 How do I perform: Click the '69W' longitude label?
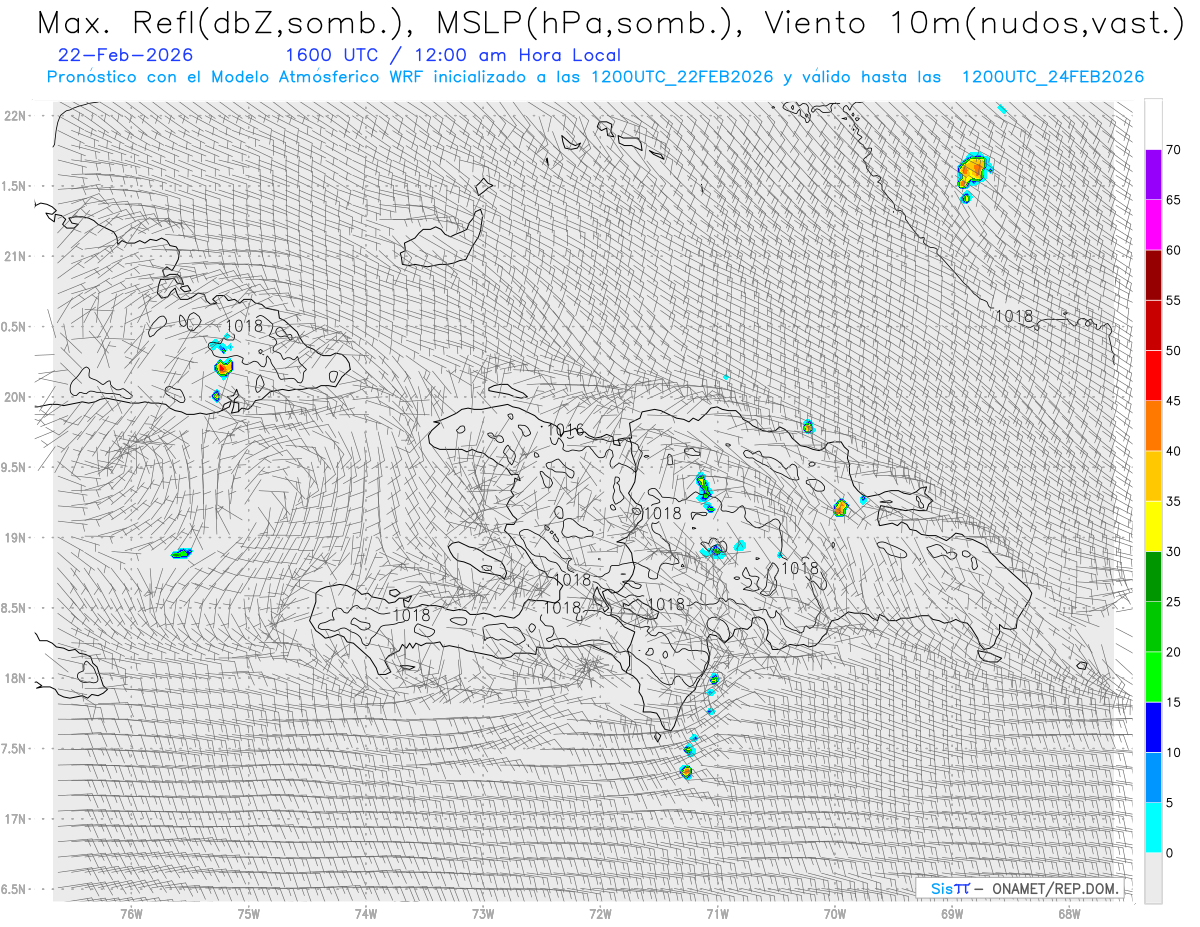(x=952, y=913)
